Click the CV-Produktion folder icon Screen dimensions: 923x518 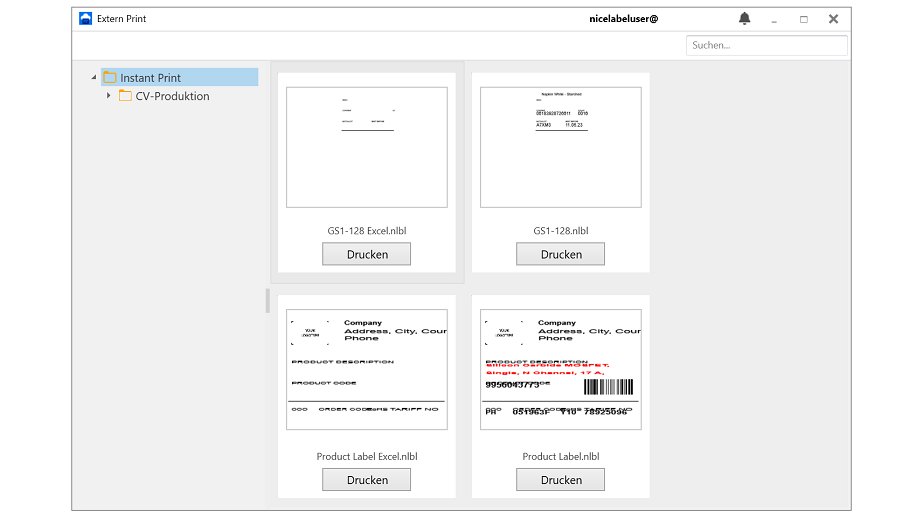coord(125,97)
